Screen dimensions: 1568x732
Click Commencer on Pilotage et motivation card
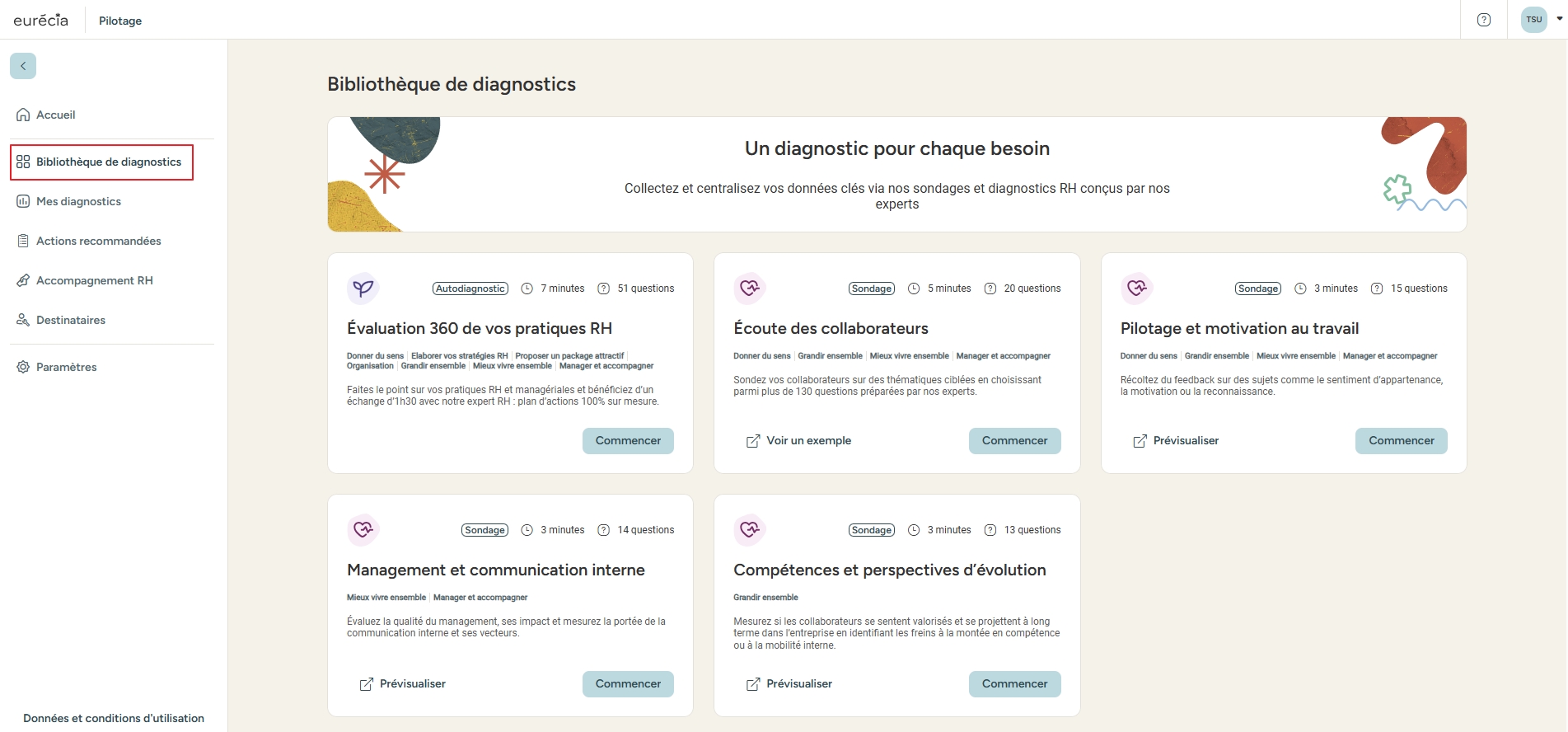pyautogui.click(x=1401, y=441)
